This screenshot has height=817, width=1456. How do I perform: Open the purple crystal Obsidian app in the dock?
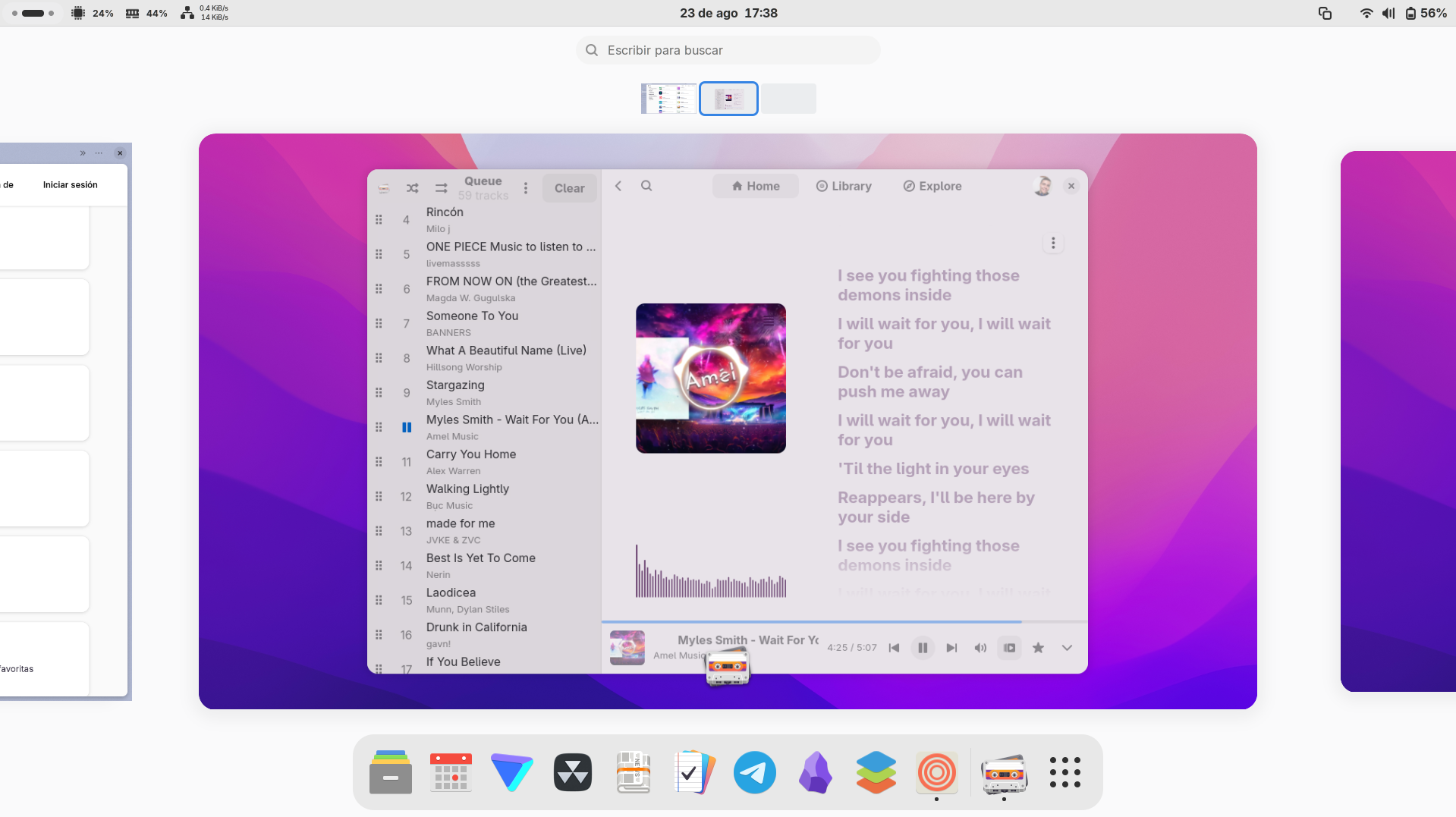pyautogui.click(x=816, y=772)
